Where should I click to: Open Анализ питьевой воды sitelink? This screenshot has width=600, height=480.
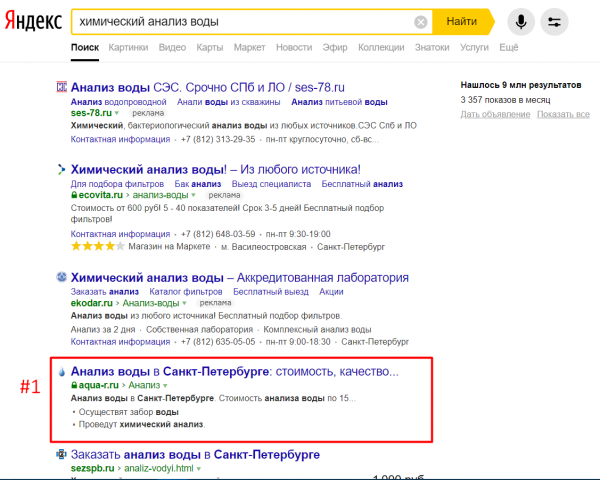coord(339,102)
